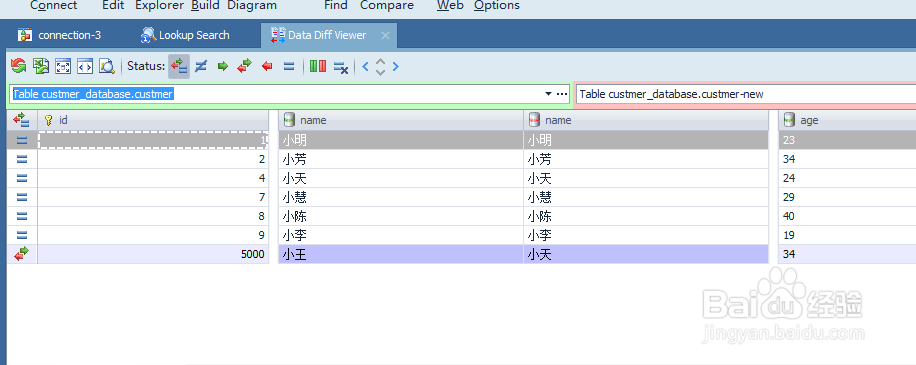Screen dimensions: 916x365
Task: Select the right name cell 小李
Action: coord(646,235)
